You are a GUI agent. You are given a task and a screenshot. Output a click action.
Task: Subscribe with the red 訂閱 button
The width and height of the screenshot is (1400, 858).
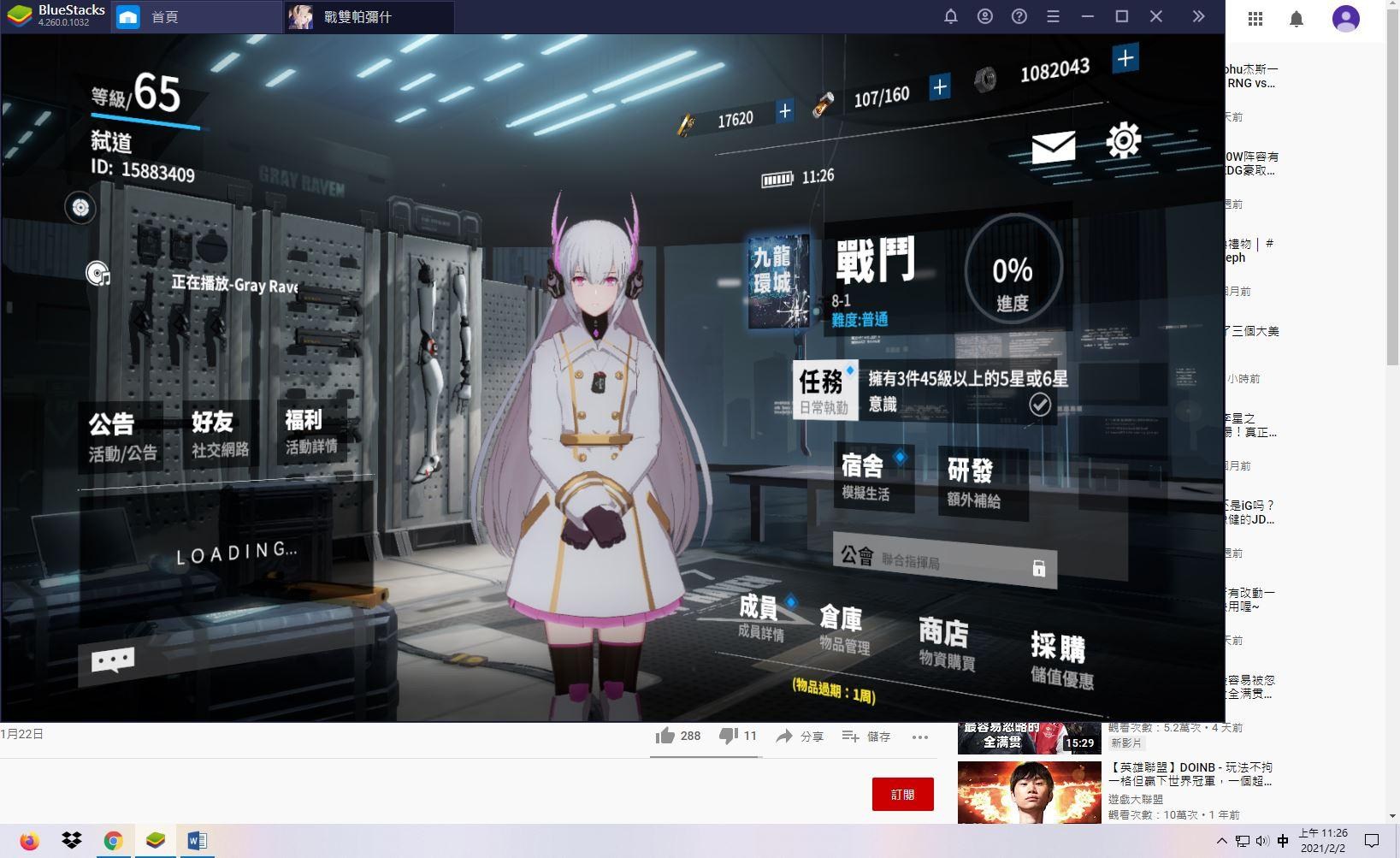pos(902,795)
